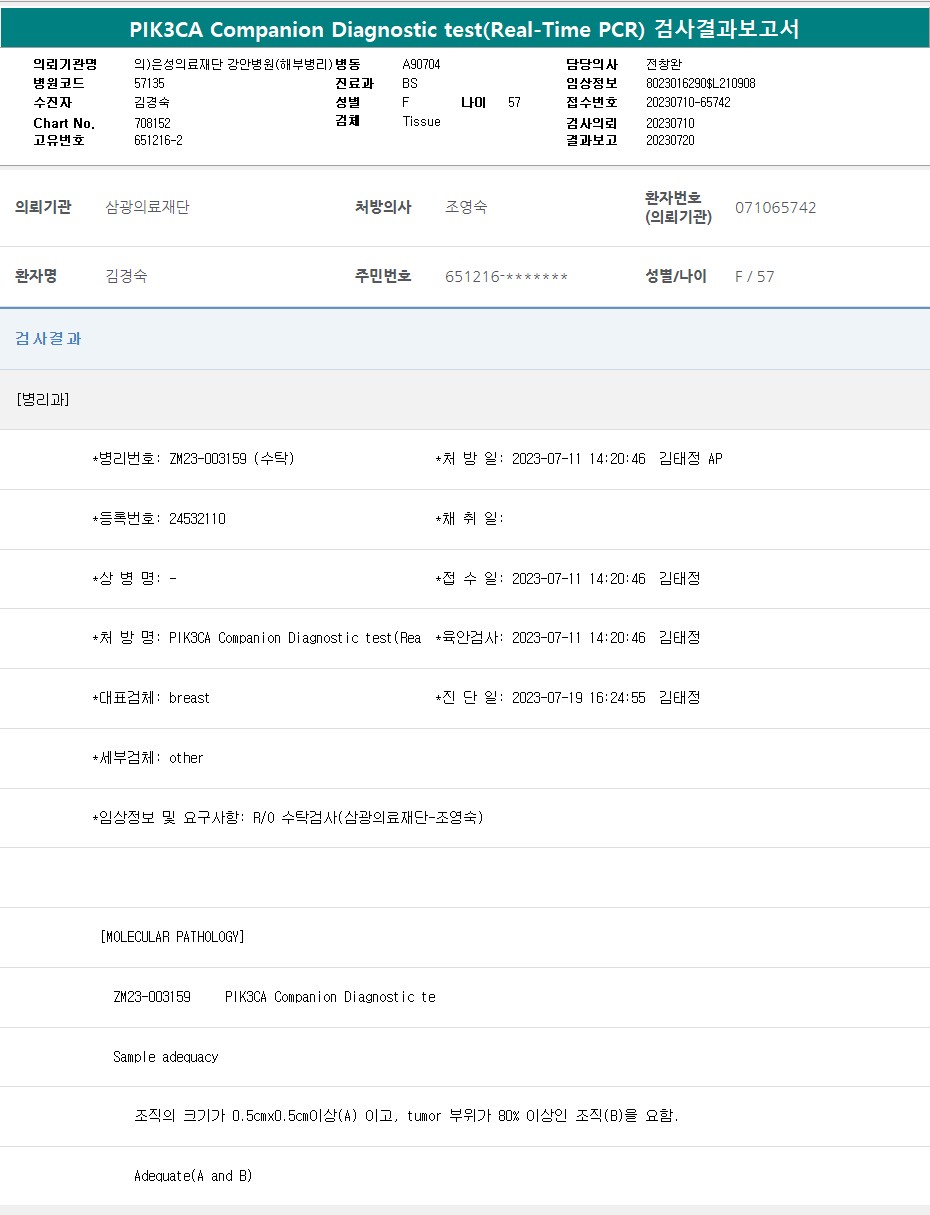
Task: Select the 검사결과 section header
Action: (x=48, y=339)
